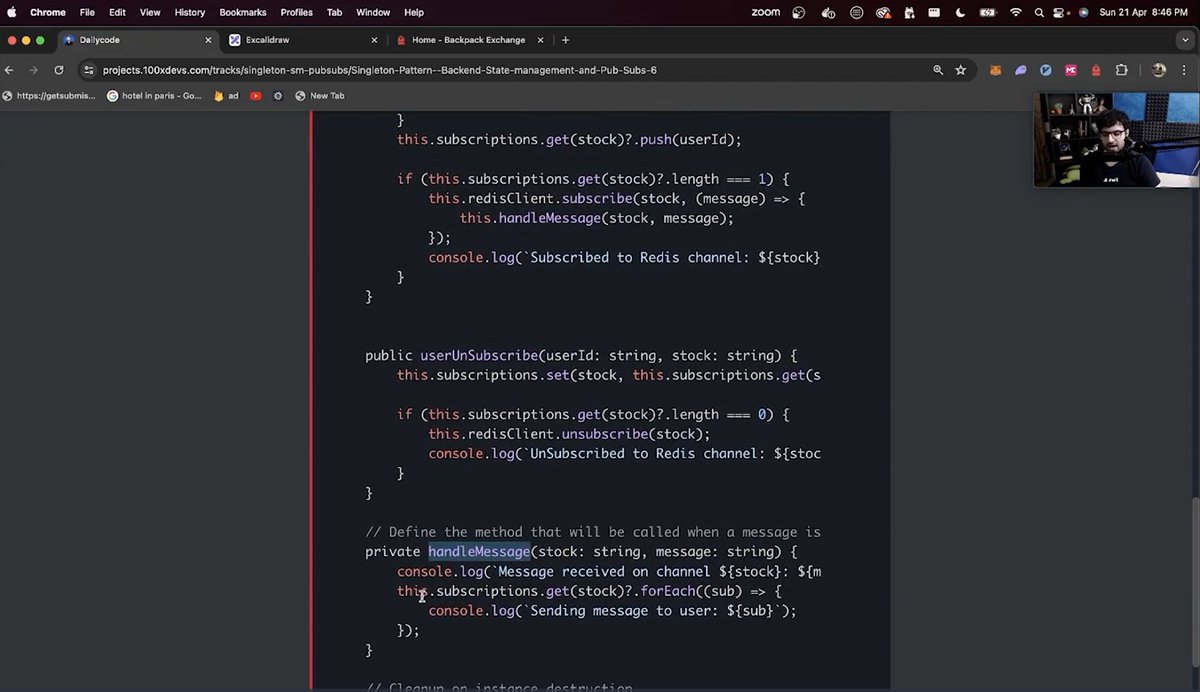Open the YouTube bookmark icon
The height and width of the screenshot is (692, 1200).
[256, 96]
